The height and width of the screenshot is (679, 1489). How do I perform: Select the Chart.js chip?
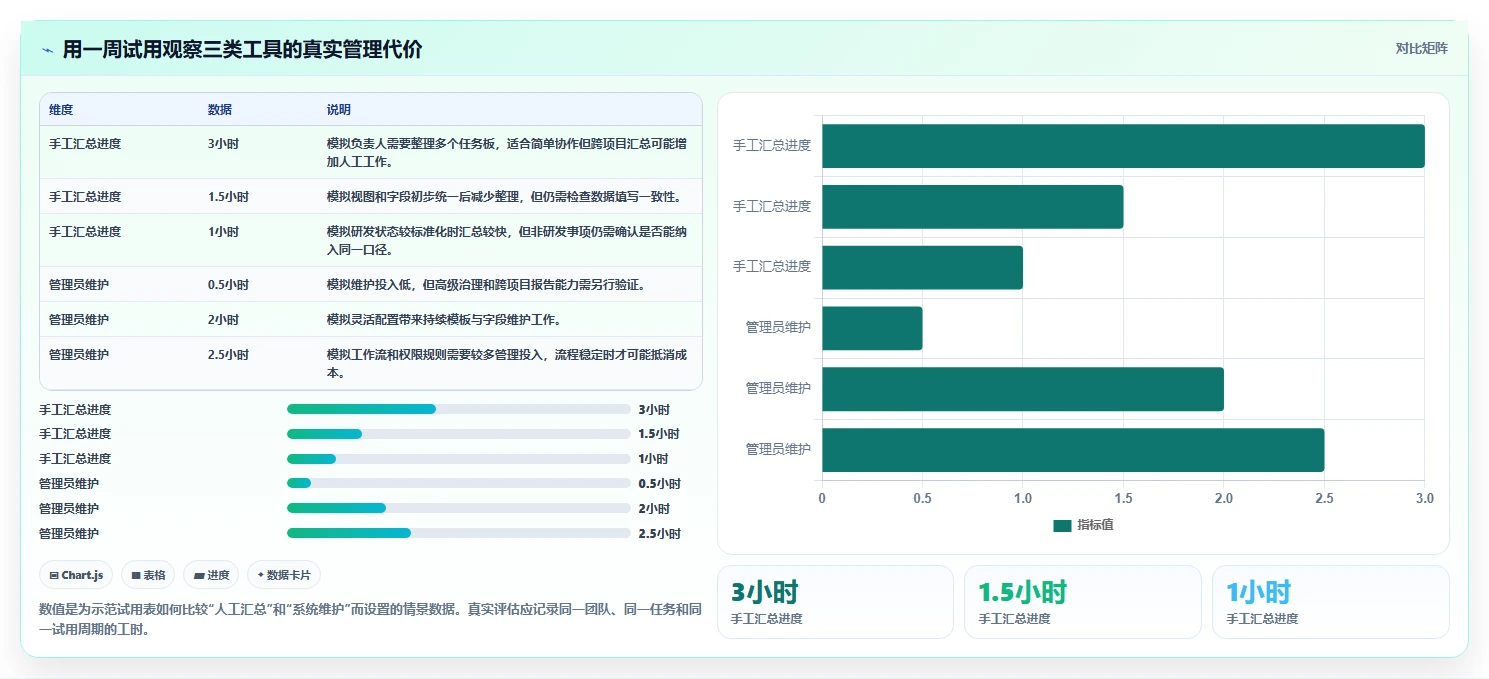[x=76, y=575]
